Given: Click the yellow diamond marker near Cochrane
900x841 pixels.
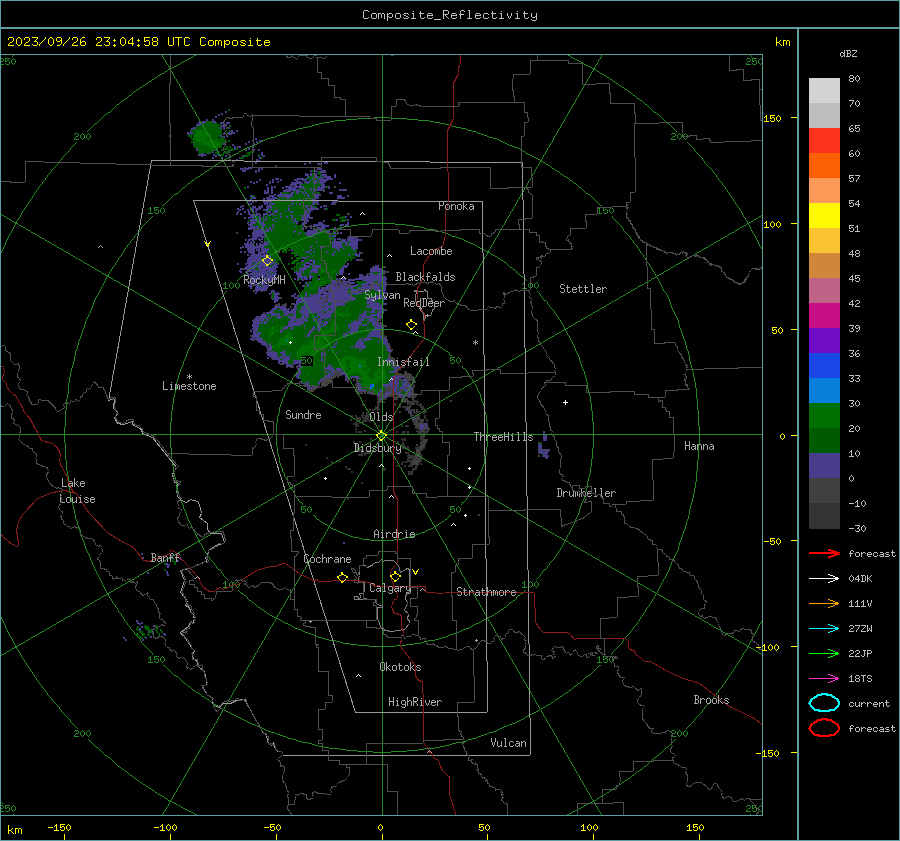Looking at the screenshot, I should click(343, 577).
